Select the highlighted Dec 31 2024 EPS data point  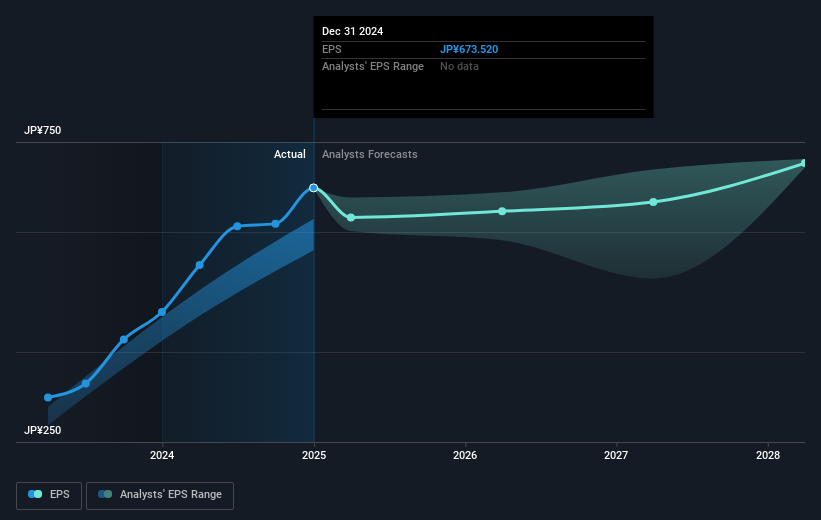point(314,188)
